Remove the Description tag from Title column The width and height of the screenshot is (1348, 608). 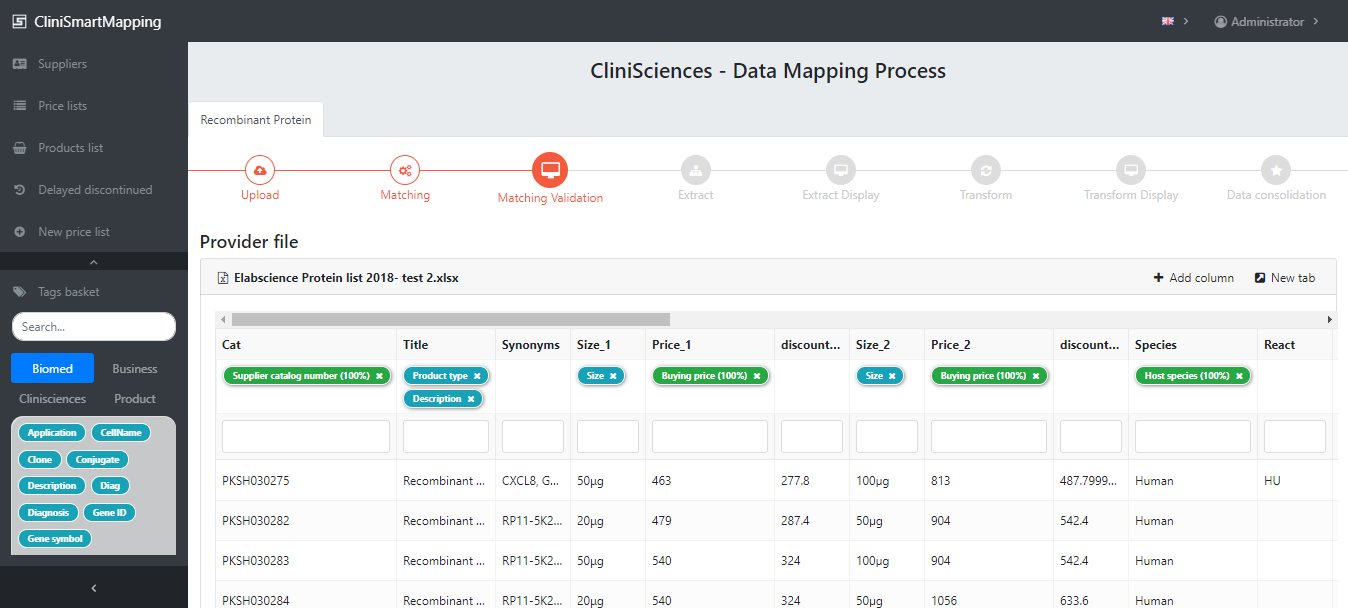(x=470, y=399)
